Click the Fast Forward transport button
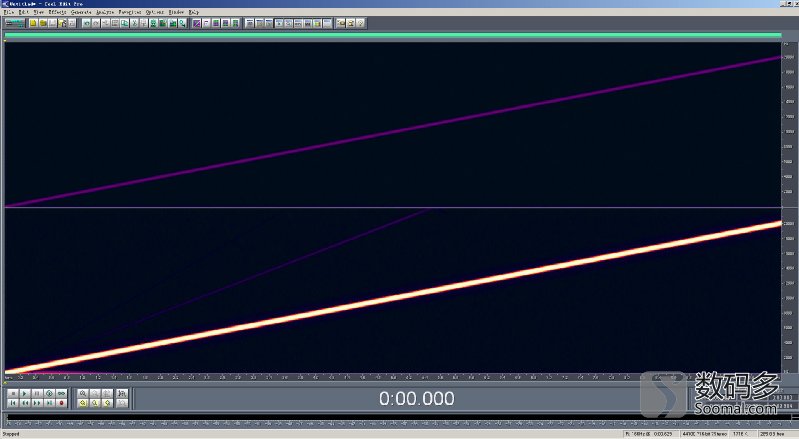Viewport: 799px width, 439px height. click(x=37, y=403)
